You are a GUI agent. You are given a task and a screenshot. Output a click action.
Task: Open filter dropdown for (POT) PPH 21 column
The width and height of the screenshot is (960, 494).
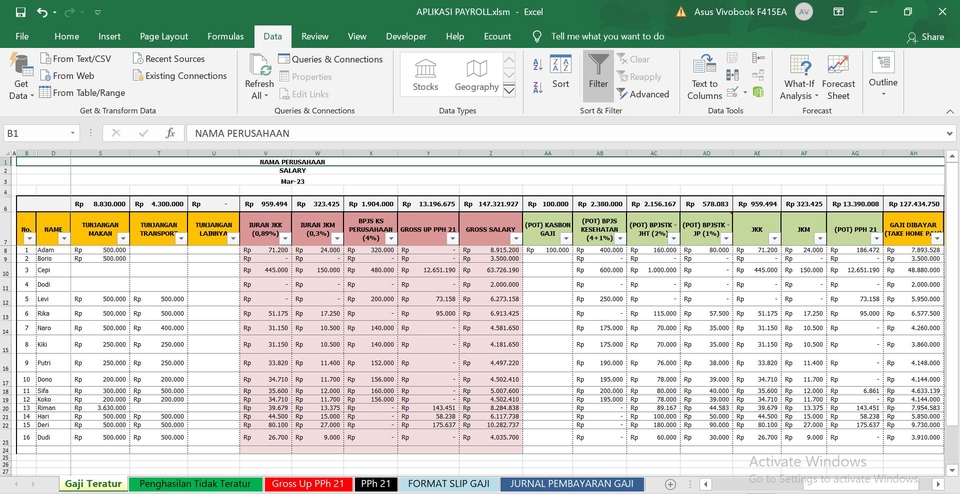tap(877, 239)
